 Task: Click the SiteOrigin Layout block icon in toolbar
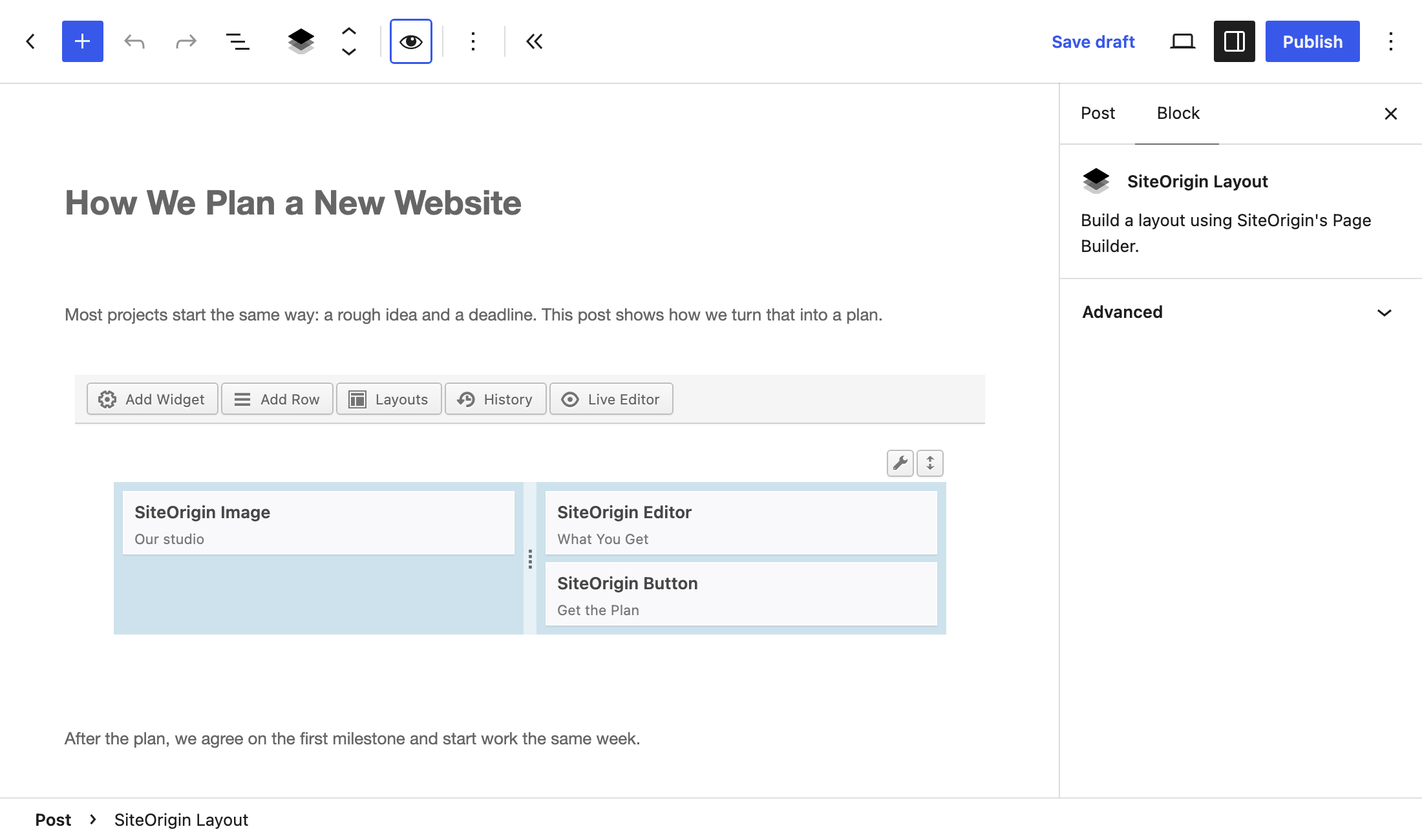[301, 41]
